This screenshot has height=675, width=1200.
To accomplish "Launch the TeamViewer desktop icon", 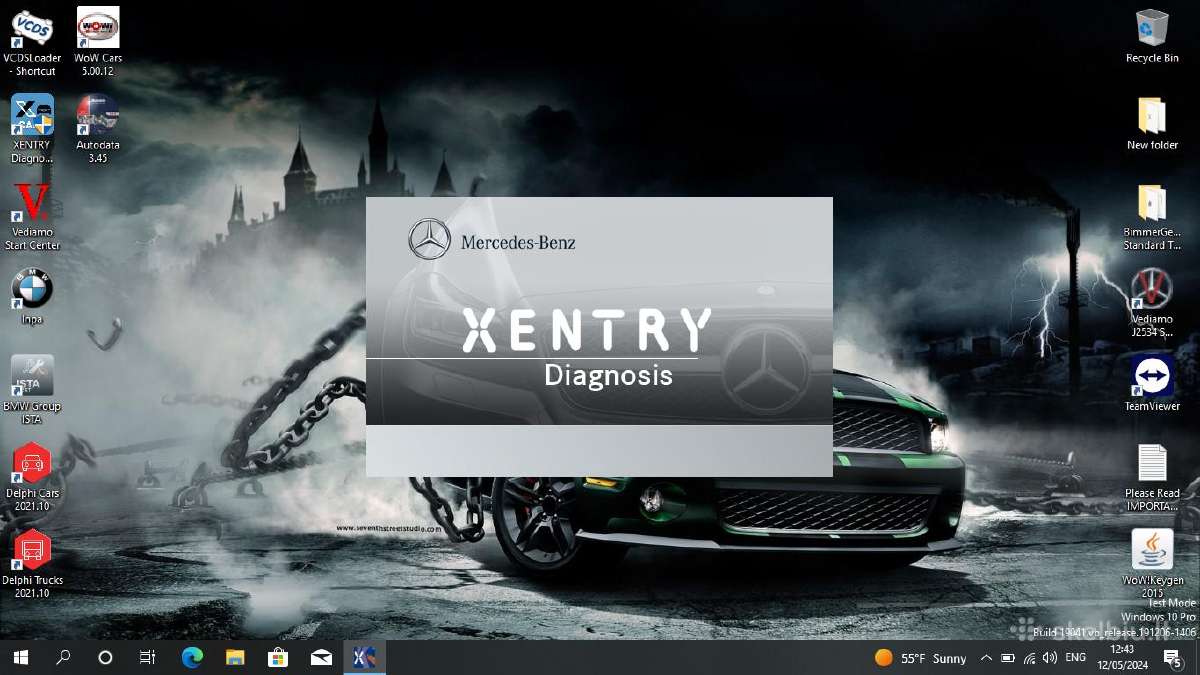I will (1152, 384).
